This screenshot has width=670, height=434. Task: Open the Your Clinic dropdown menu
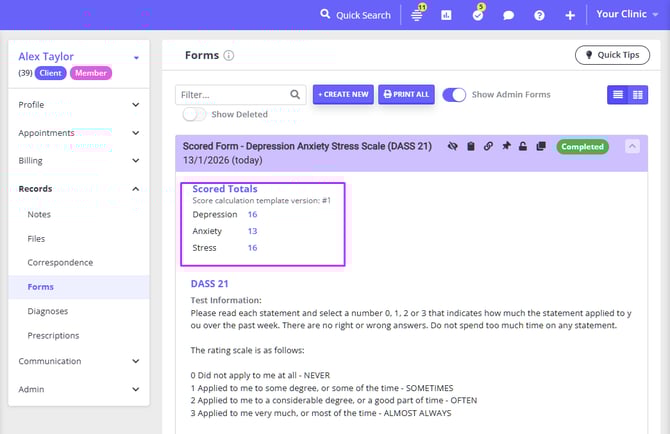pyautogui.click(x=628, y=15)
